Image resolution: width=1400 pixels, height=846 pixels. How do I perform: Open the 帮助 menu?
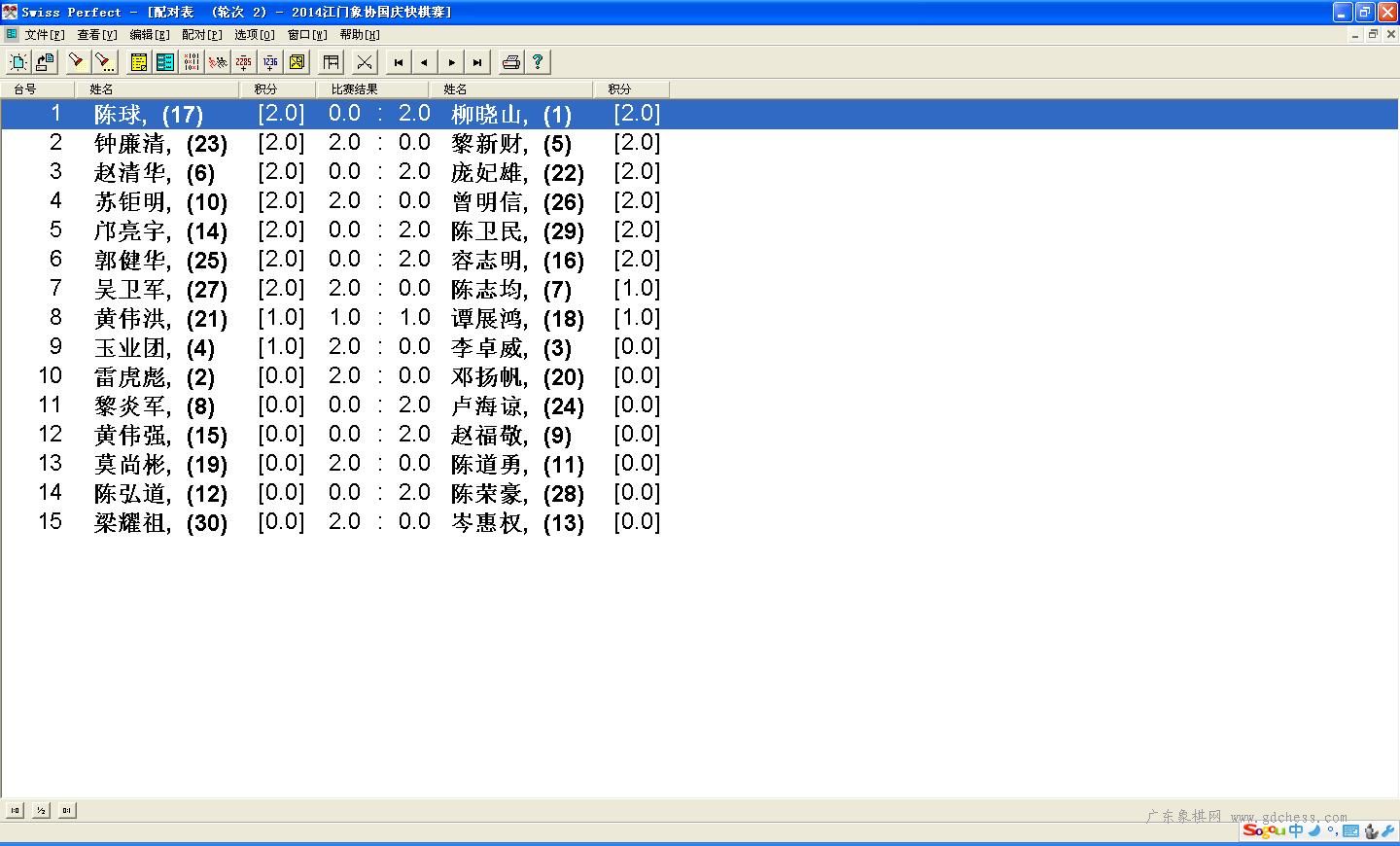[x=359, y=35]
